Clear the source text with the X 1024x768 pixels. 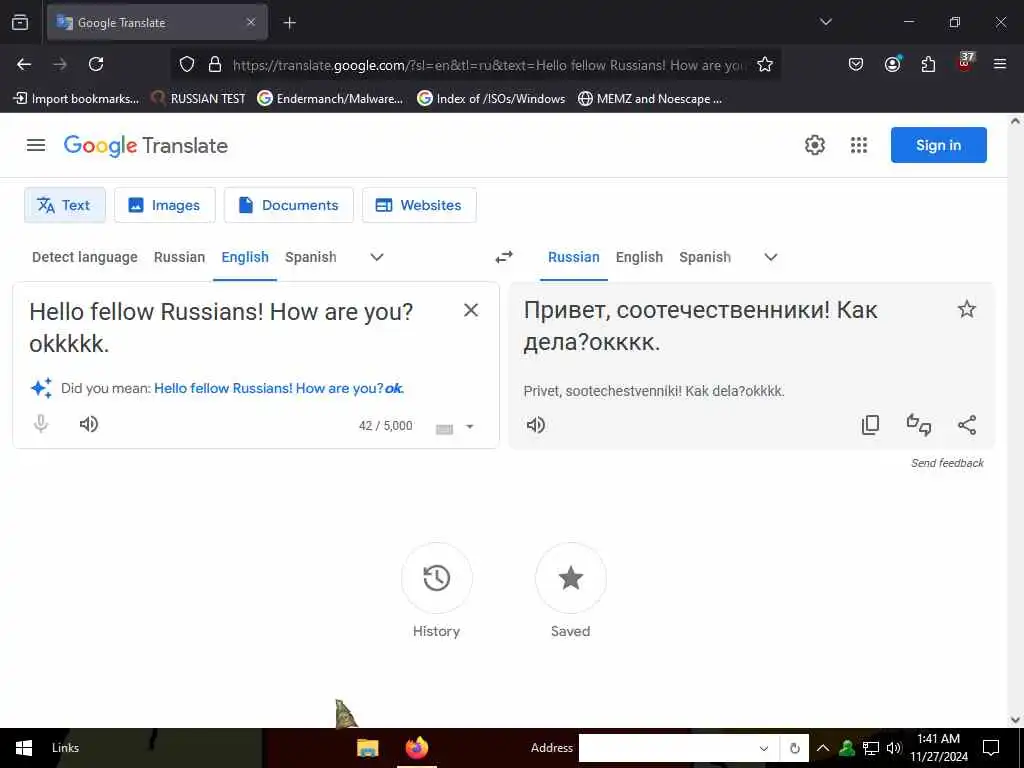(x=471, y=310)
